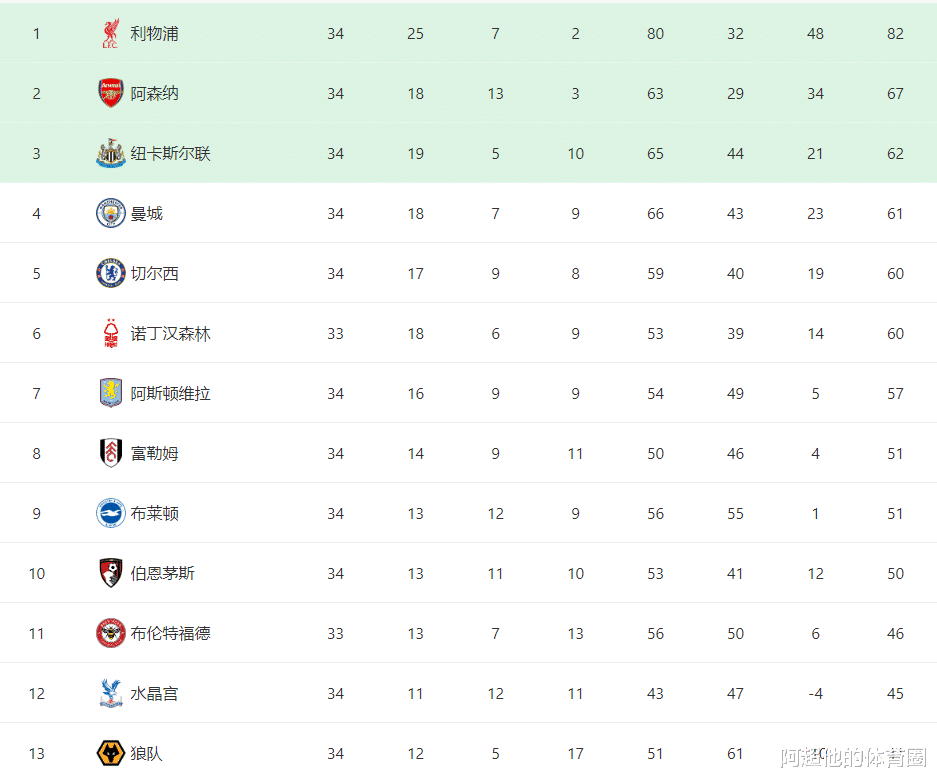
Task: Click the Chelsea club crest icon
Action: pos(110,274)
